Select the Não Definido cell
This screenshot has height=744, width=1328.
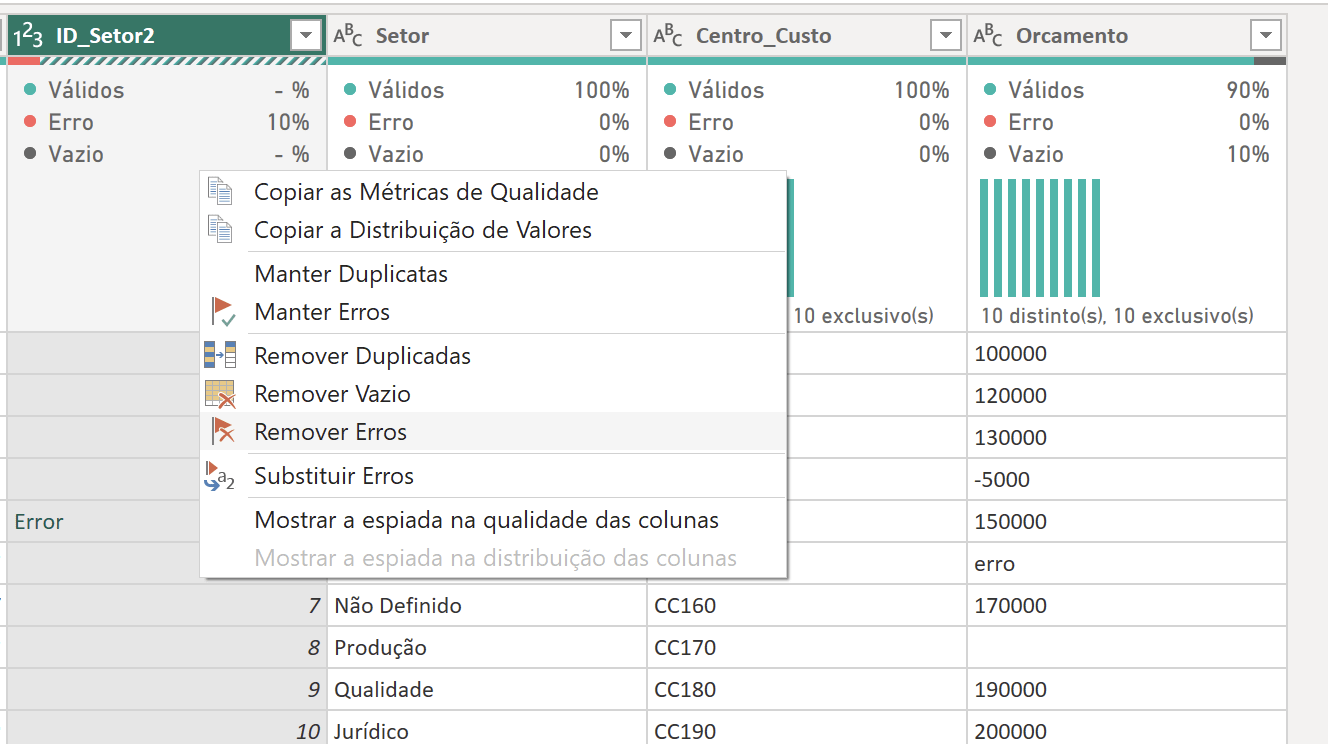[x=487, y=606]
